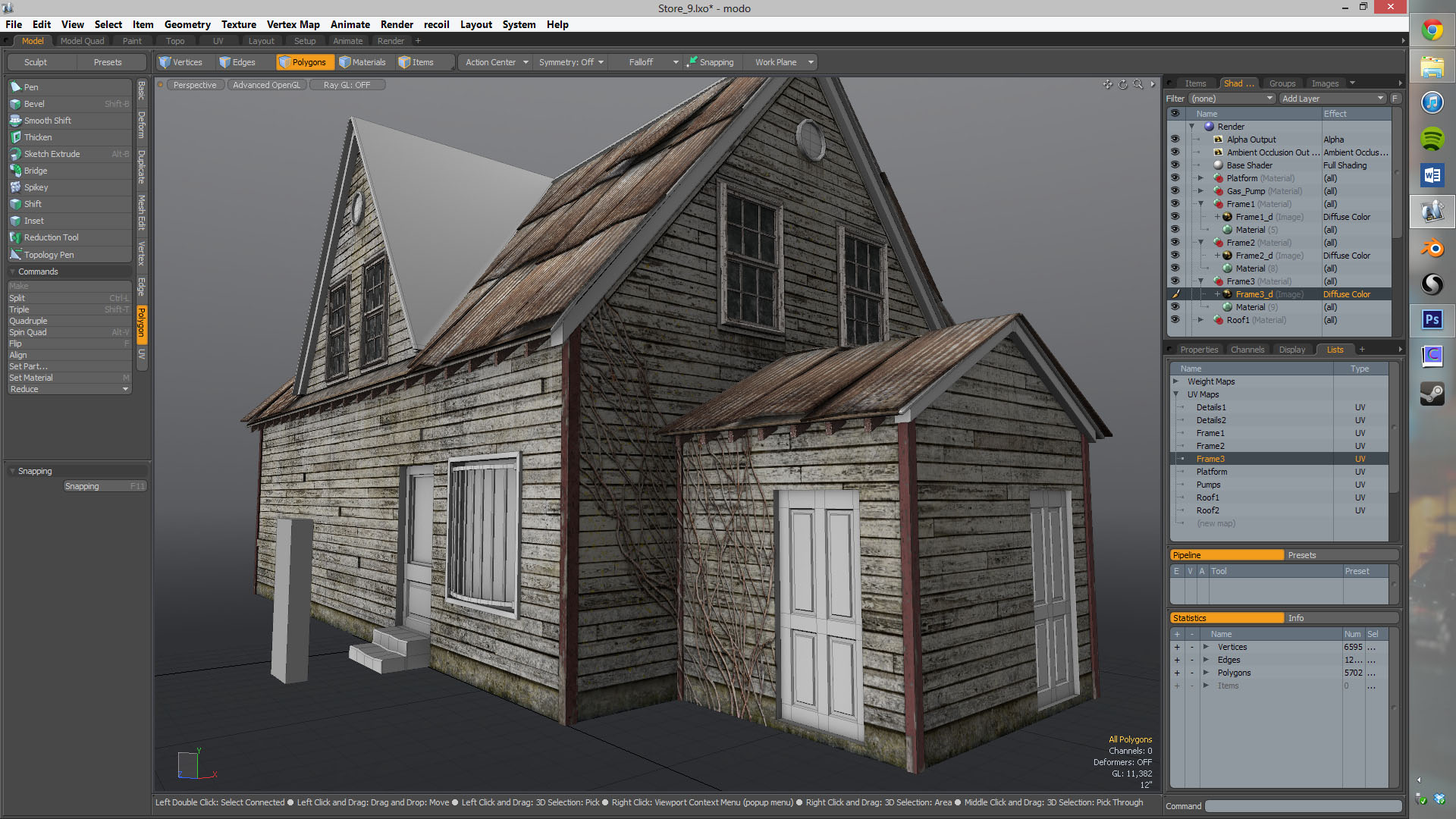The image size is (1456, 819).
Task: Toggle visibility of Alpha Output layer
Action: pyautogui.click(x=1175, y=140)
